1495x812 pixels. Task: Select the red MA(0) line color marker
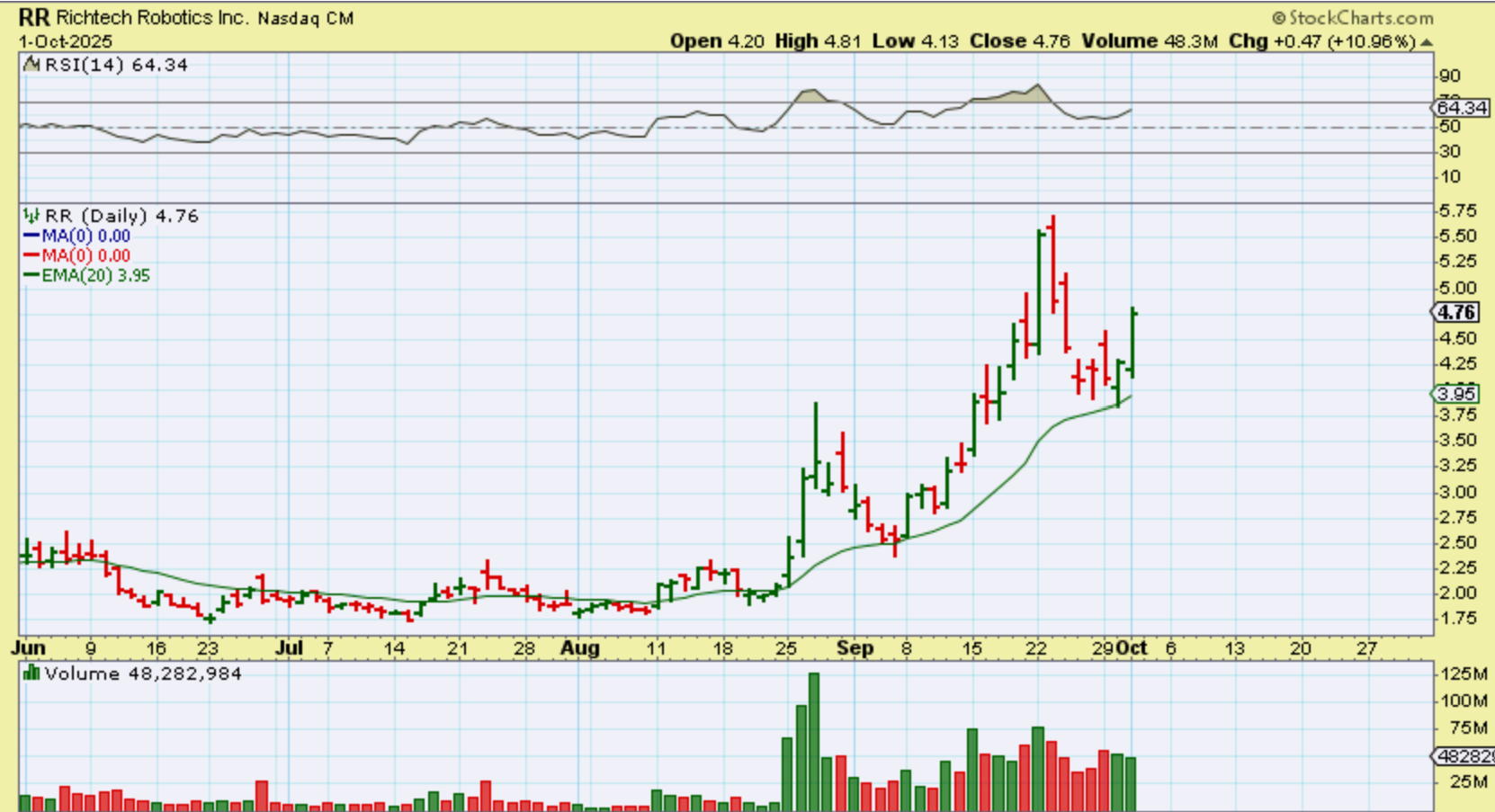[31, 256]
